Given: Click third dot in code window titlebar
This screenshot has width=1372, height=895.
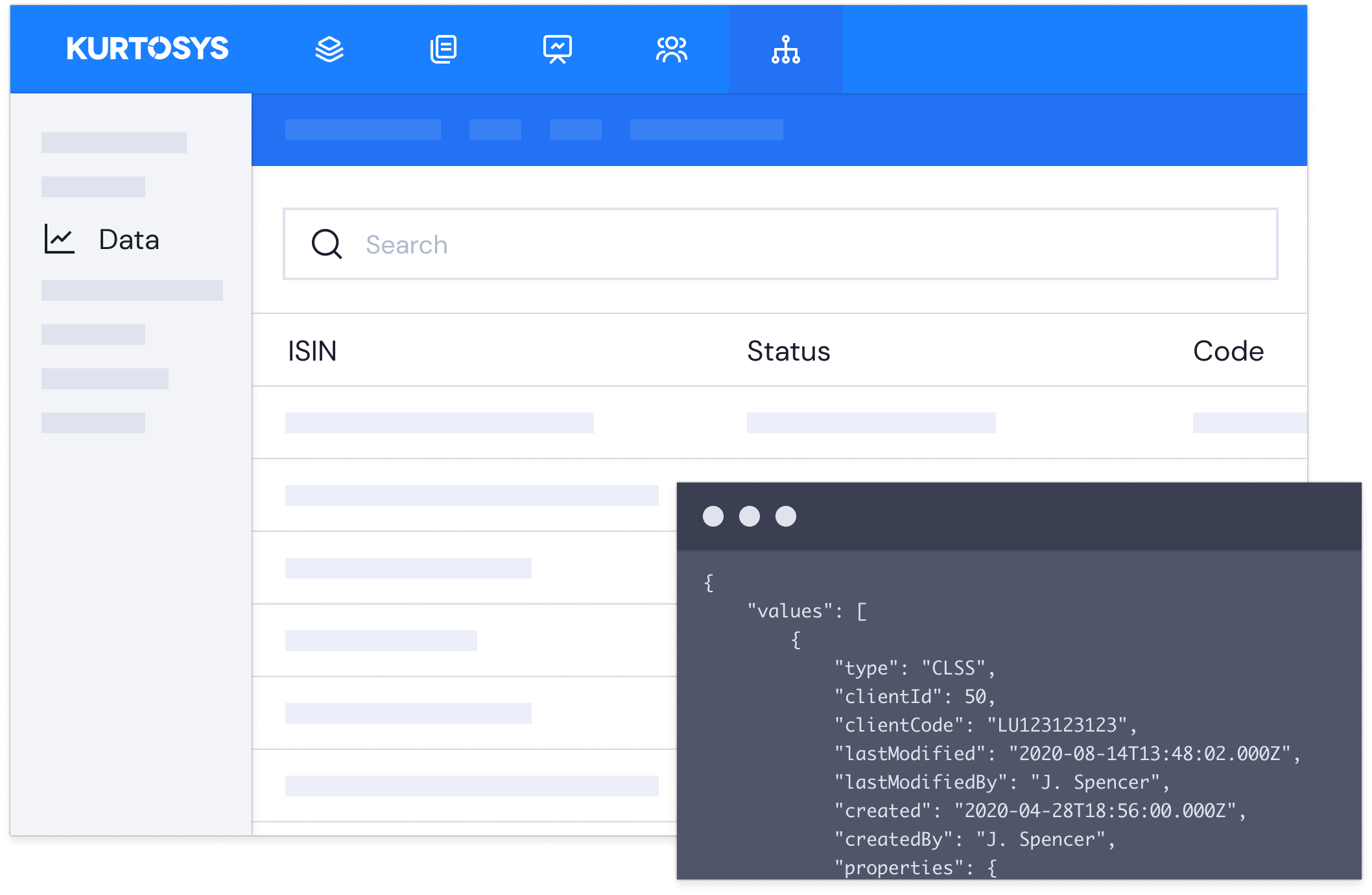Looking at the screenshot, I should click(x=786, y=516).
